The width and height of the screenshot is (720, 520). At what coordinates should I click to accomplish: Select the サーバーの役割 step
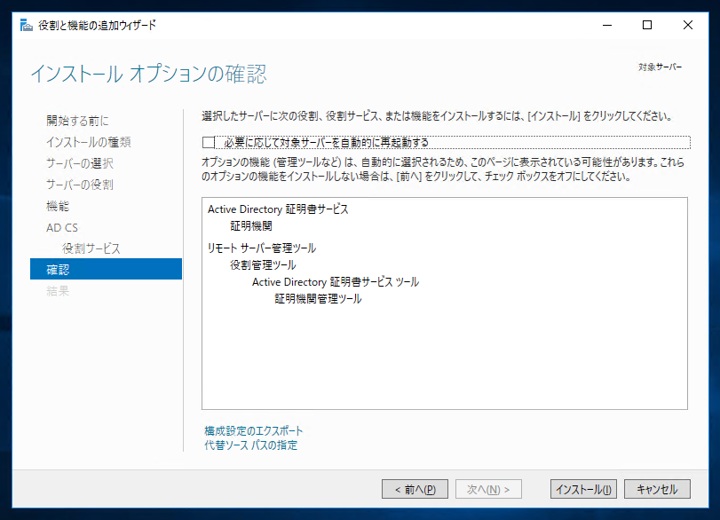tap(79, 185)
